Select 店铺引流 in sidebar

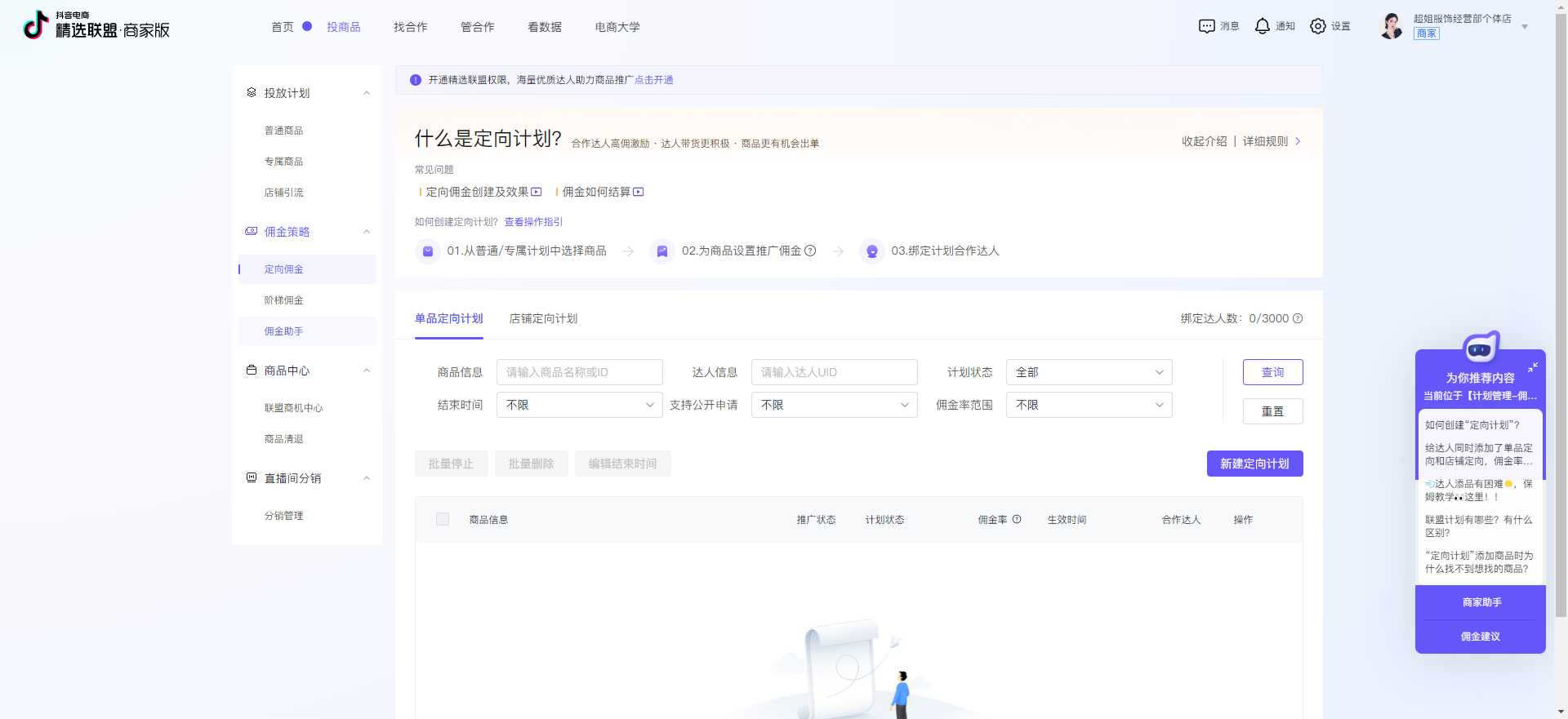tap(284, 193)
